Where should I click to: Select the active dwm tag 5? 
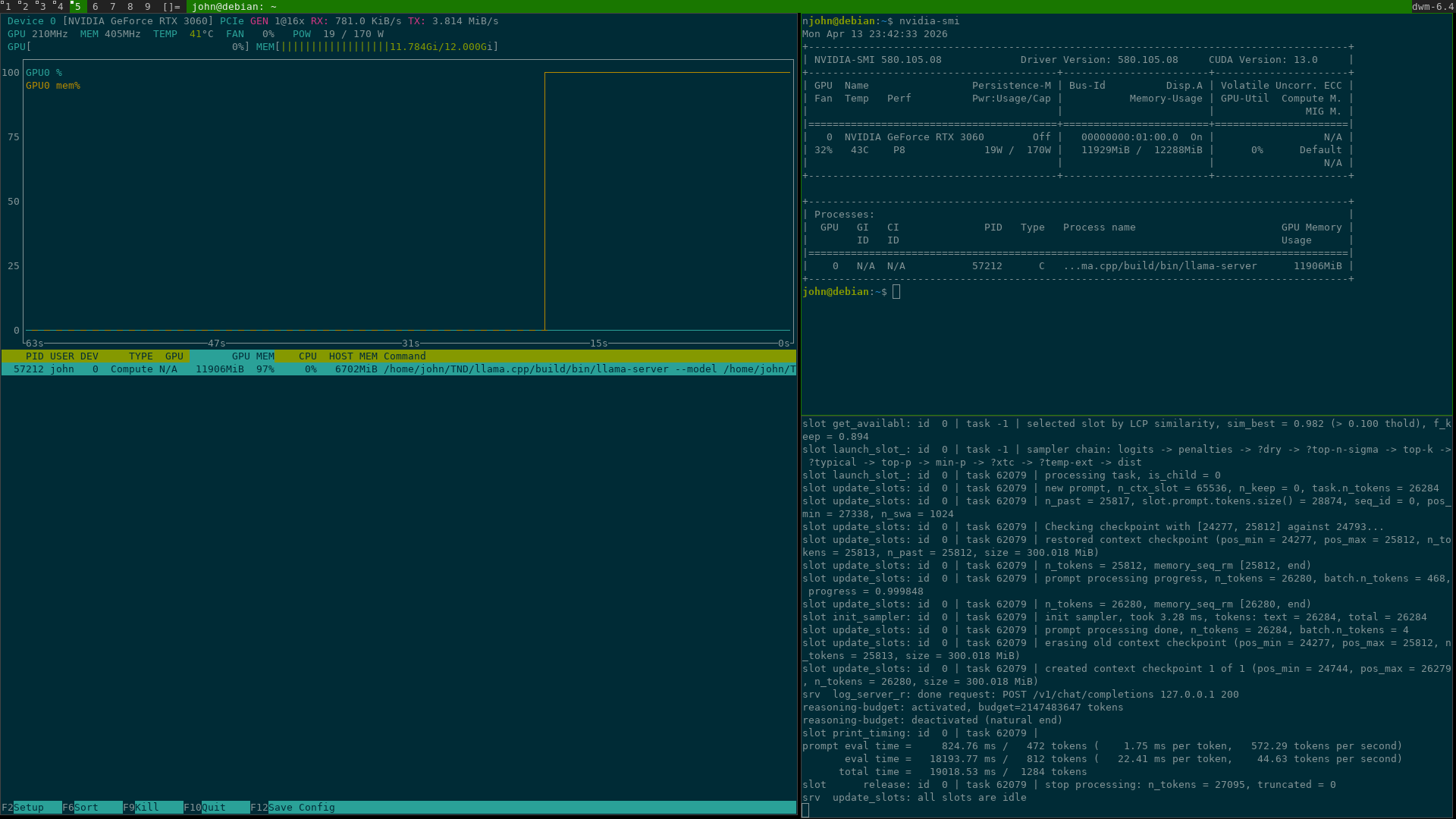(77, 6)
